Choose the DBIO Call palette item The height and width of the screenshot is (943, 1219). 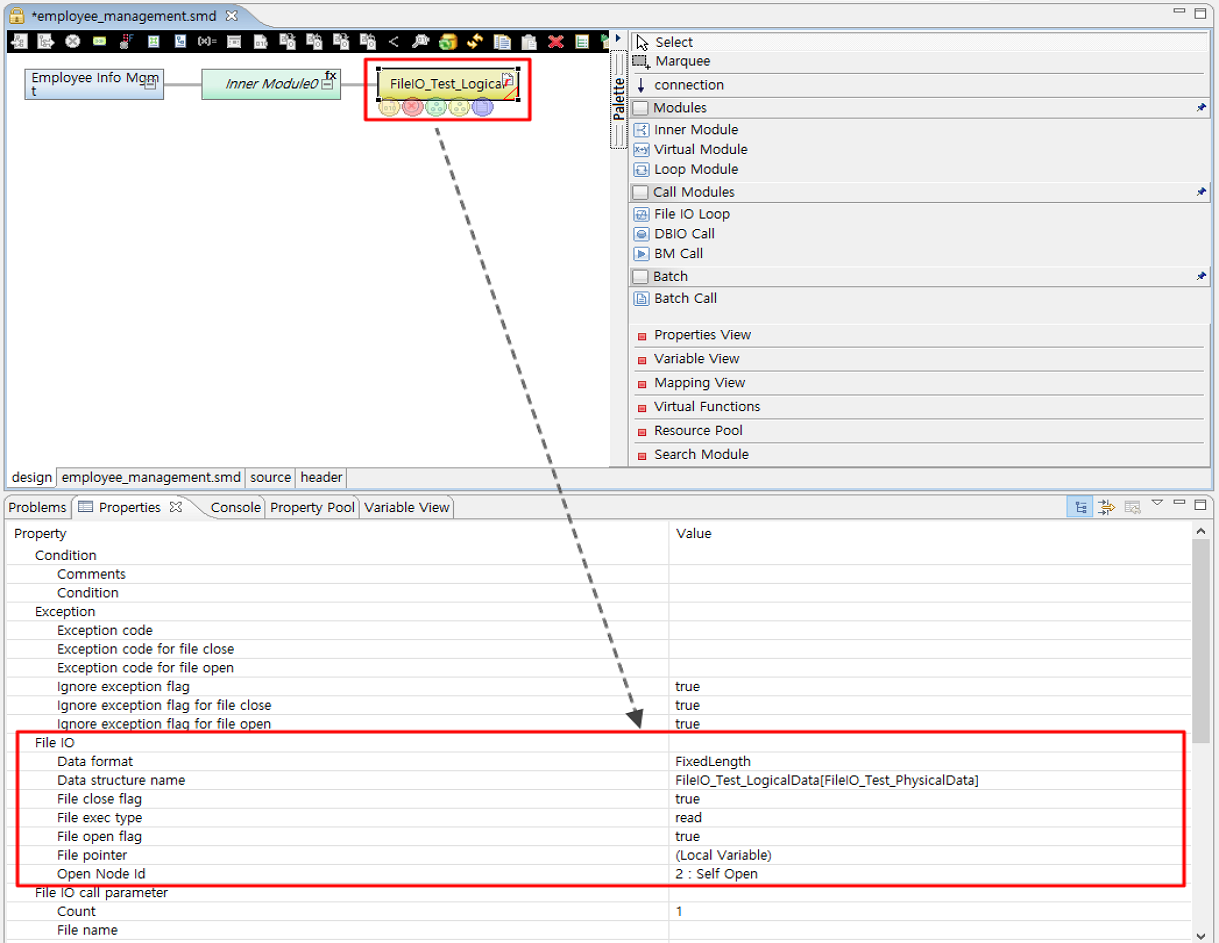point(684,234)
